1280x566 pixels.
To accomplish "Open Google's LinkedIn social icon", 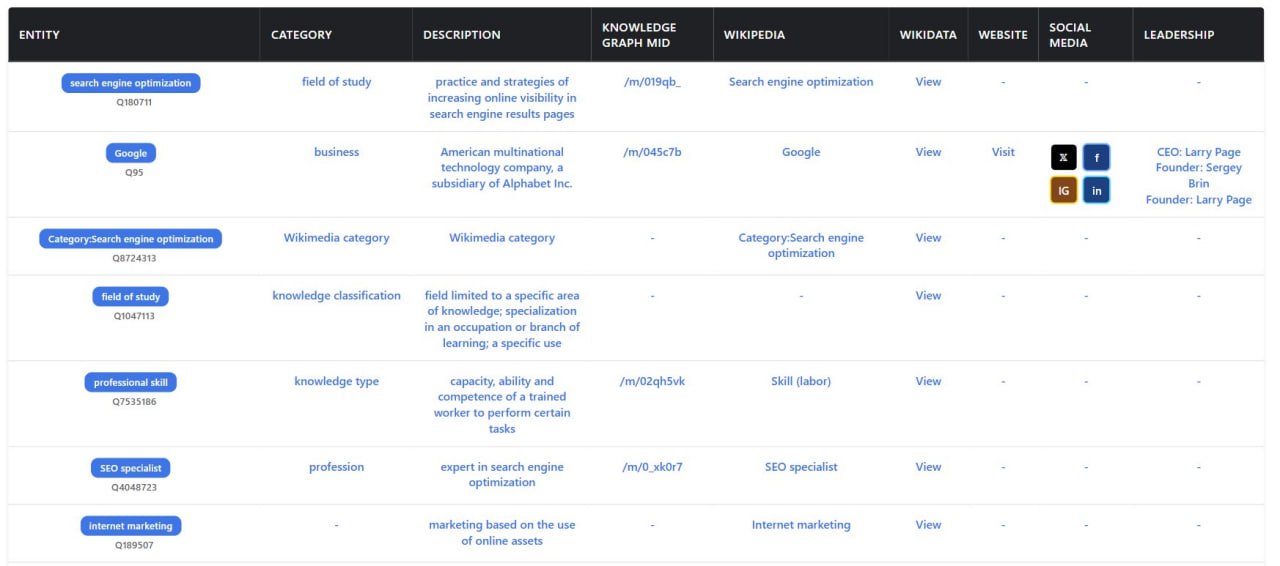I will pyautogui.click(x=1096, y=190).
